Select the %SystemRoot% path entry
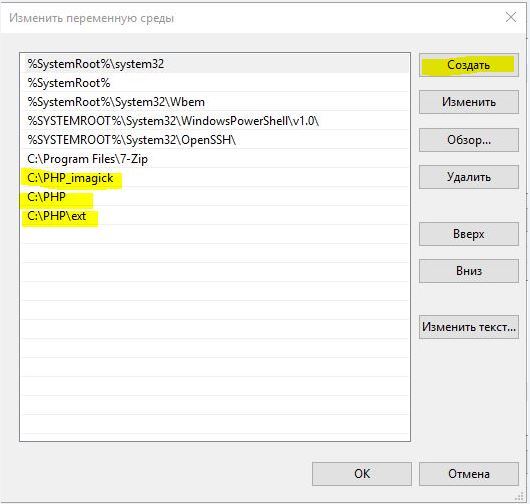Viewport: 530px width, 504px height. tap(216, 83)
